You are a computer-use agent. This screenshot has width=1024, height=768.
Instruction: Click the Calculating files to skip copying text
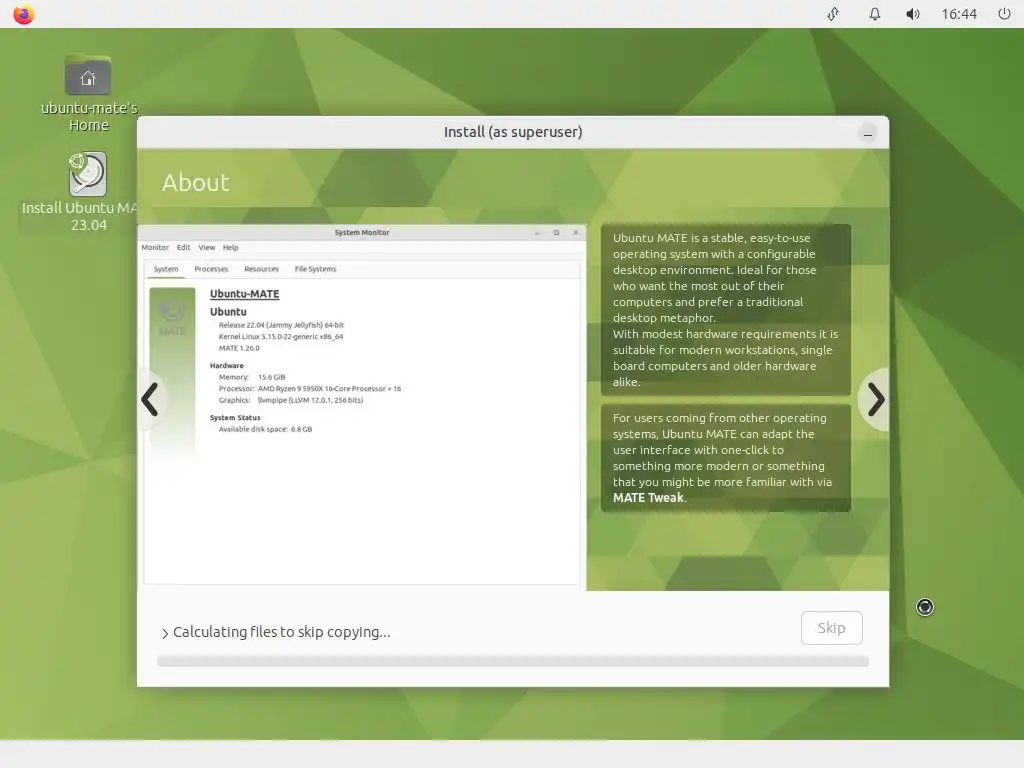tap(281, 632)
